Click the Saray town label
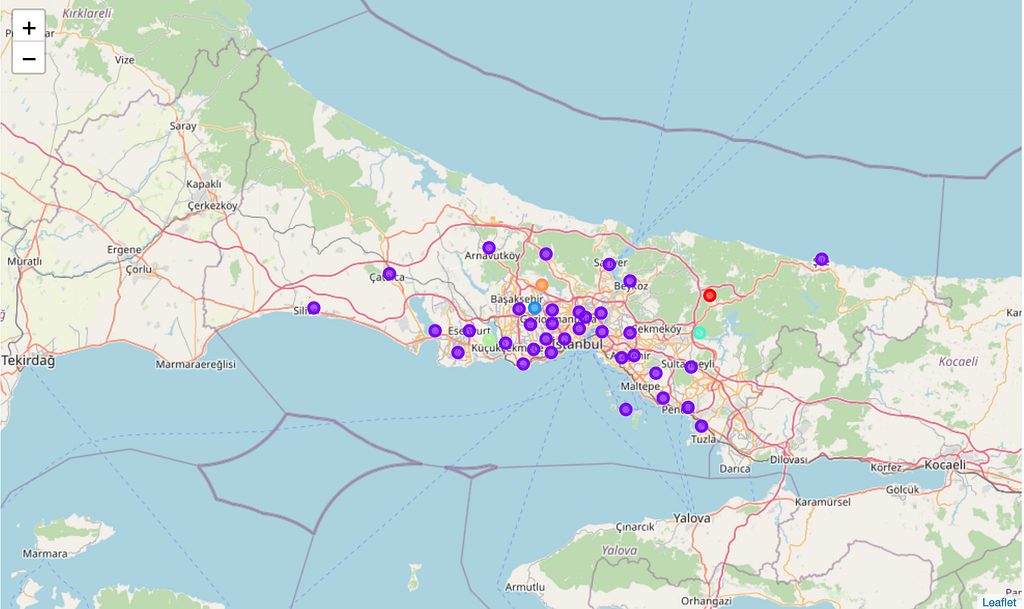Image resolution: width=1024 pixels, height=609 pixels. tap(183, 126)
